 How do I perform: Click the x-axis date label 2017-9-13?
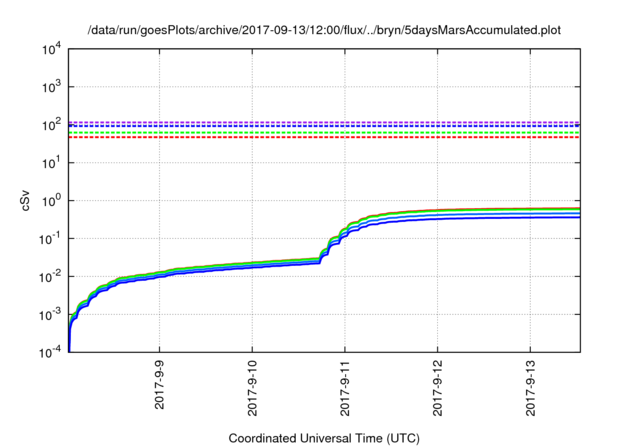click(x=530, y=388)
